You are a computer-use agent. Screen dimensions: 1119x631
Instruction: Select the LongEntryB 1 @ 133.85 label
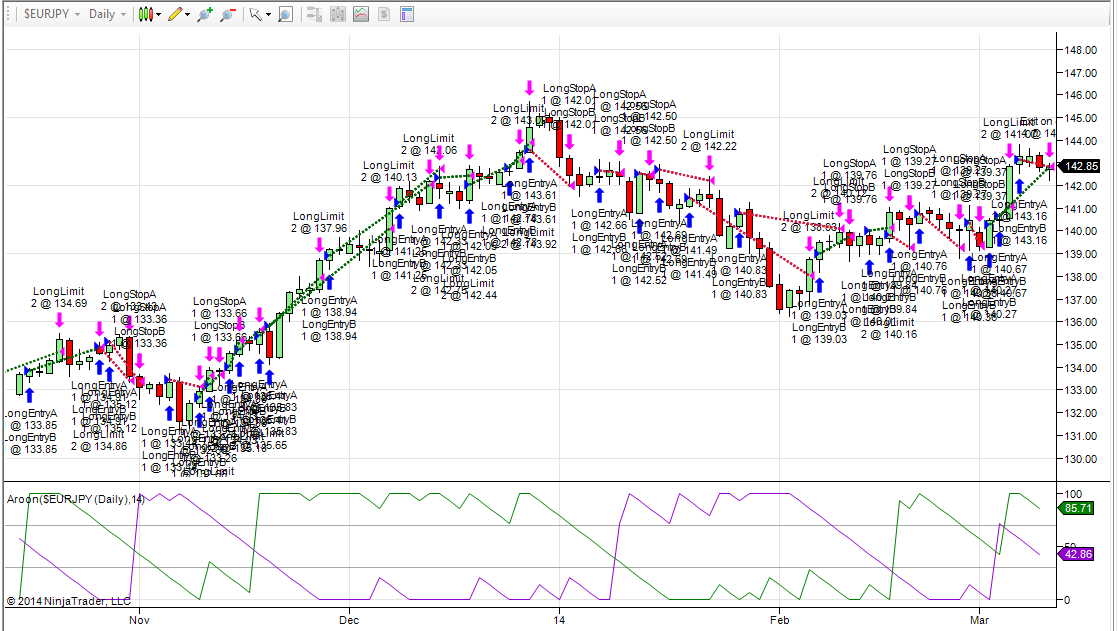pos(31,443)
